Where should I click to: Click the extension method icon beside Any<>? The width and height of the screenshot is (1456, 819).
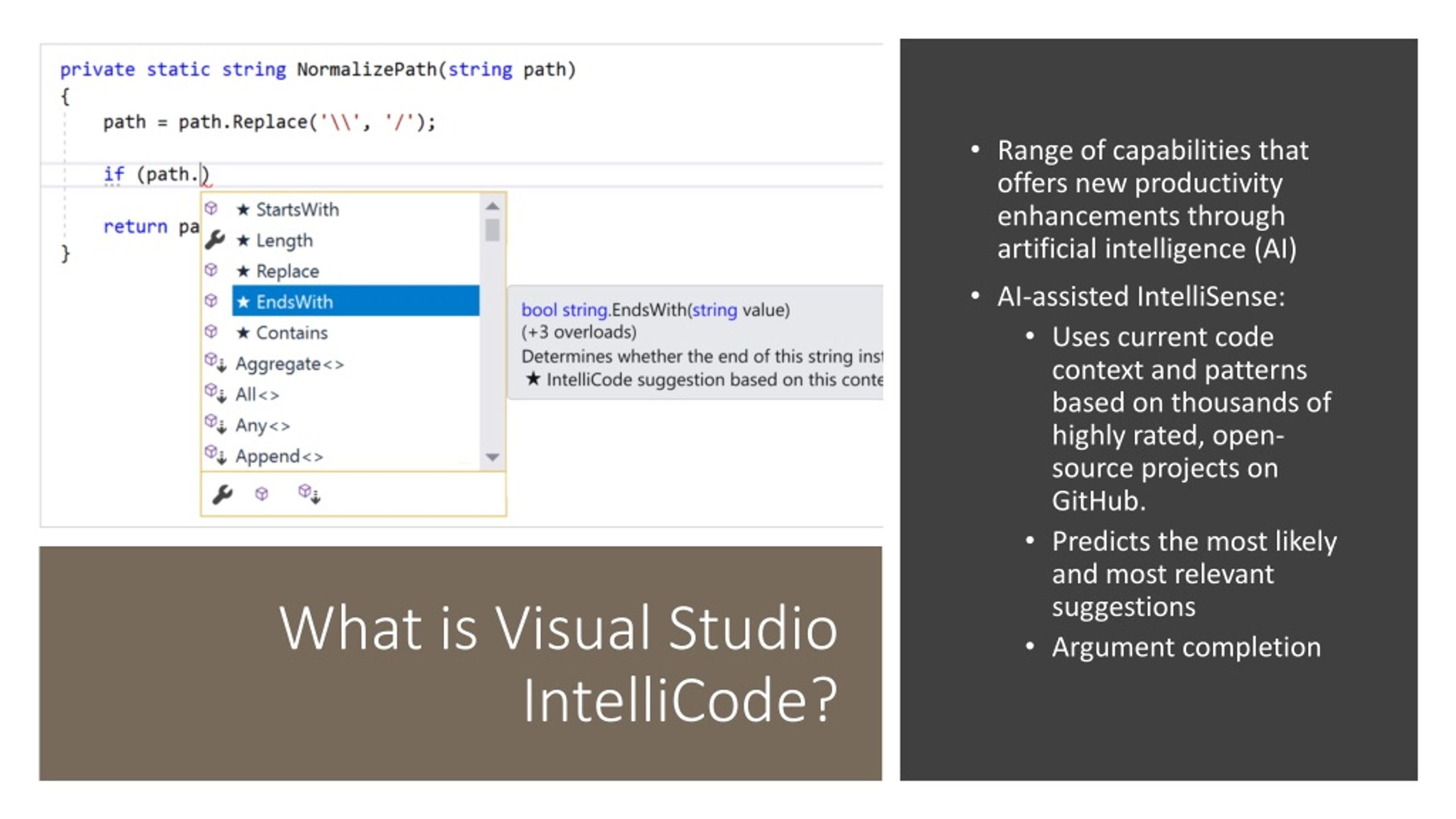pyautogui.click(x=216, y=424)
